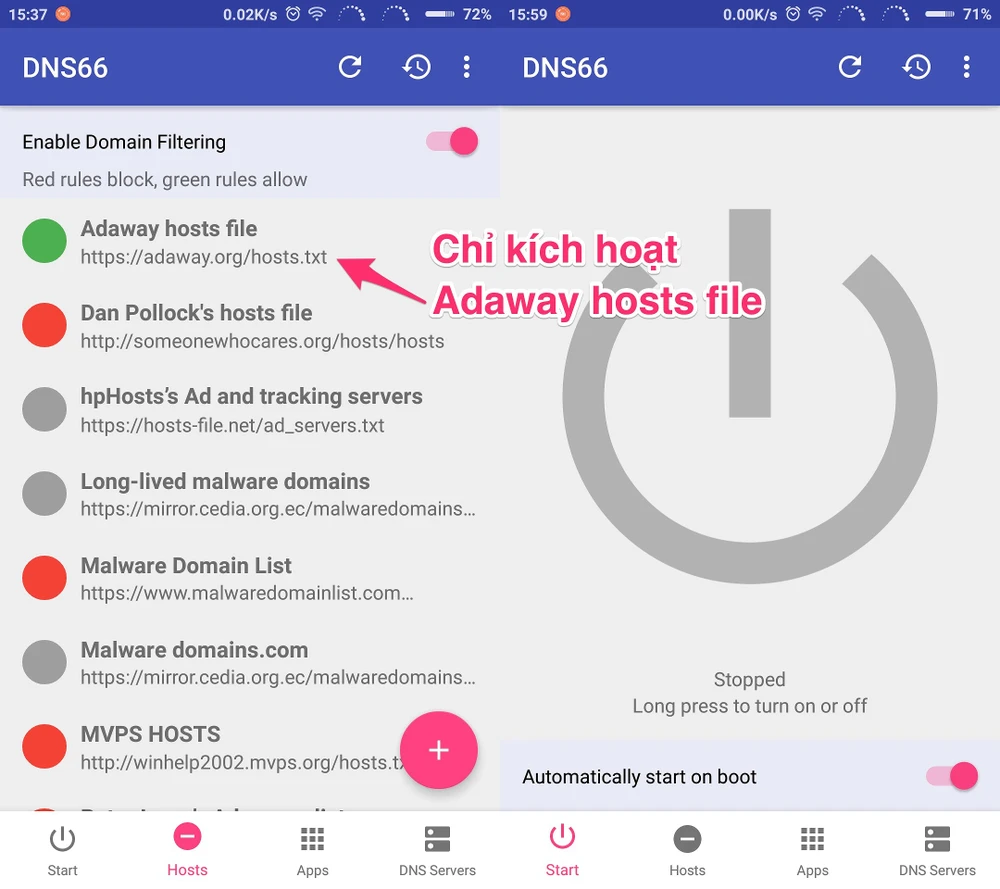Open the three-dot overflow menu on the Start screen
This screenshot has width=1000, height=889.
pos(966,67)
